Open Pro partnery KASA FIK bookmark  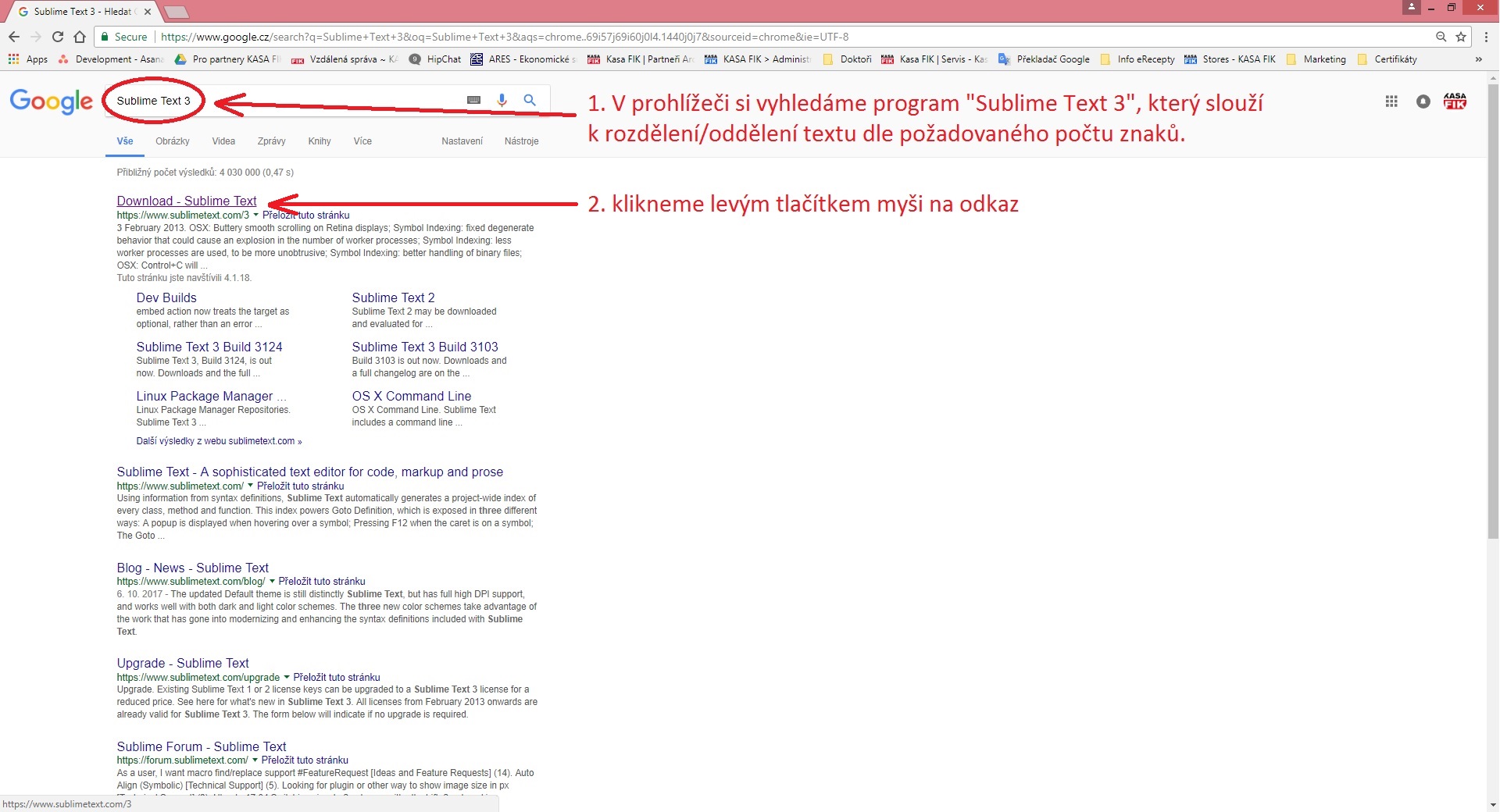(227, 59)
